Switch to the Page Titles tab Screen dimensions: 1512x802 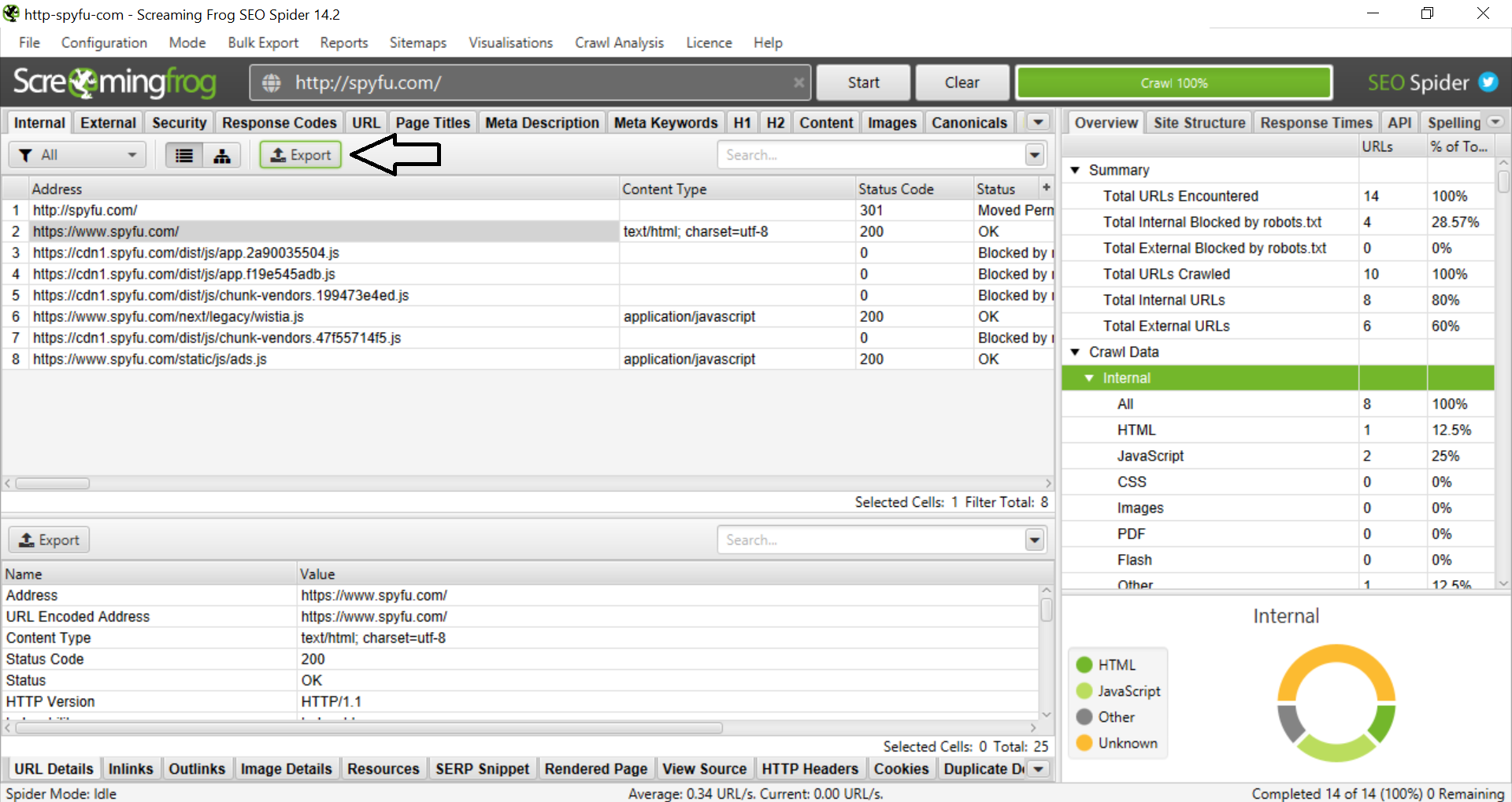pyautogui.click(x=432, y=122)
